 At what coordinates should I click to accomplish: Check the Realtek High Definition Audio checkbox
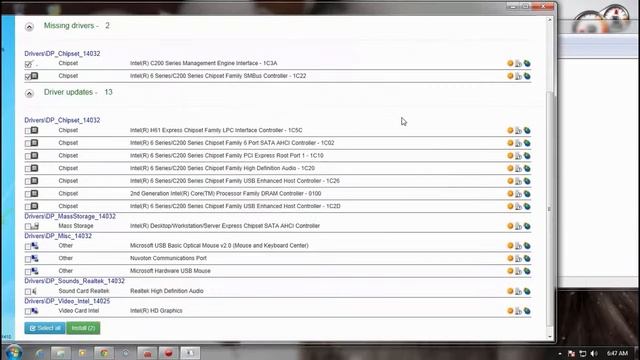[x=28, y=292]
